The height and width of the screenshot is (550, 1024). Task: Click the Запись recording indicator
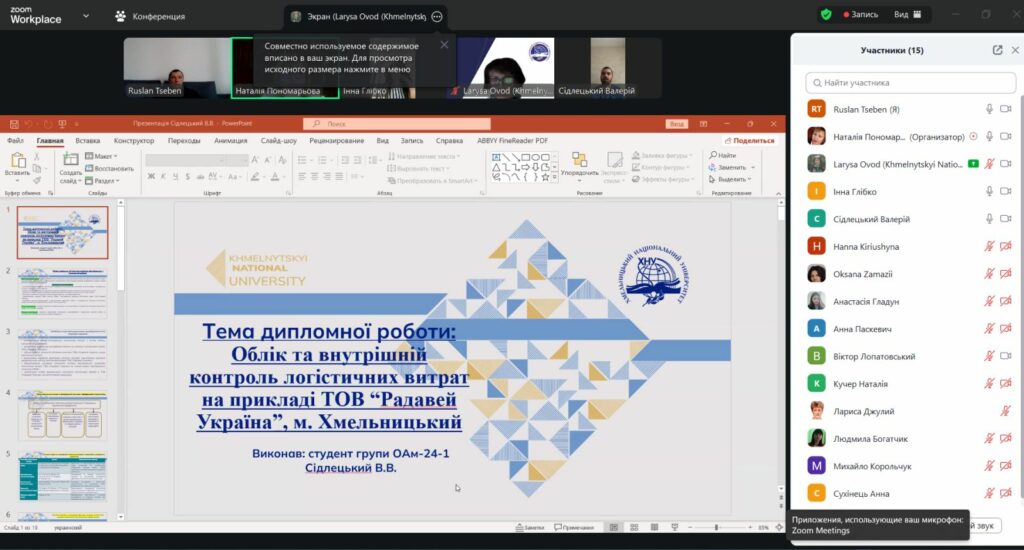860,15
